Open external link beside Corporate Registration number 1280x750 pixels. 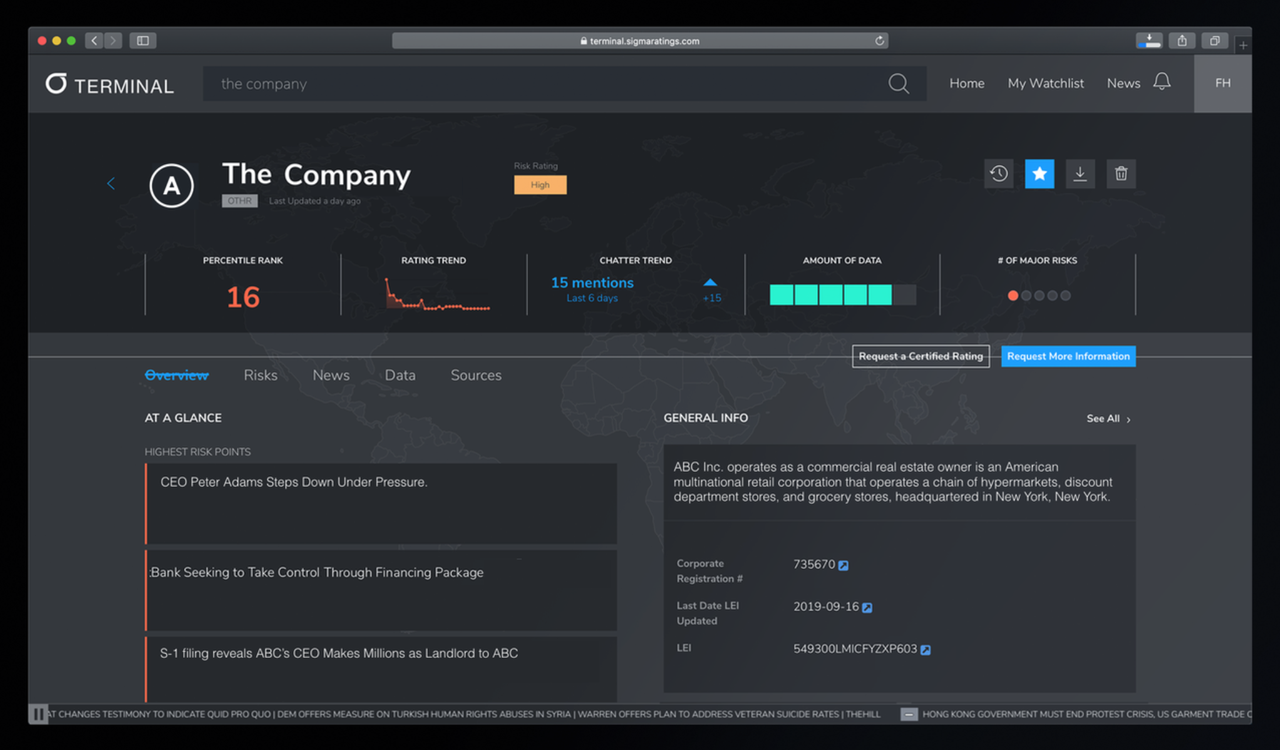point(843,565)
